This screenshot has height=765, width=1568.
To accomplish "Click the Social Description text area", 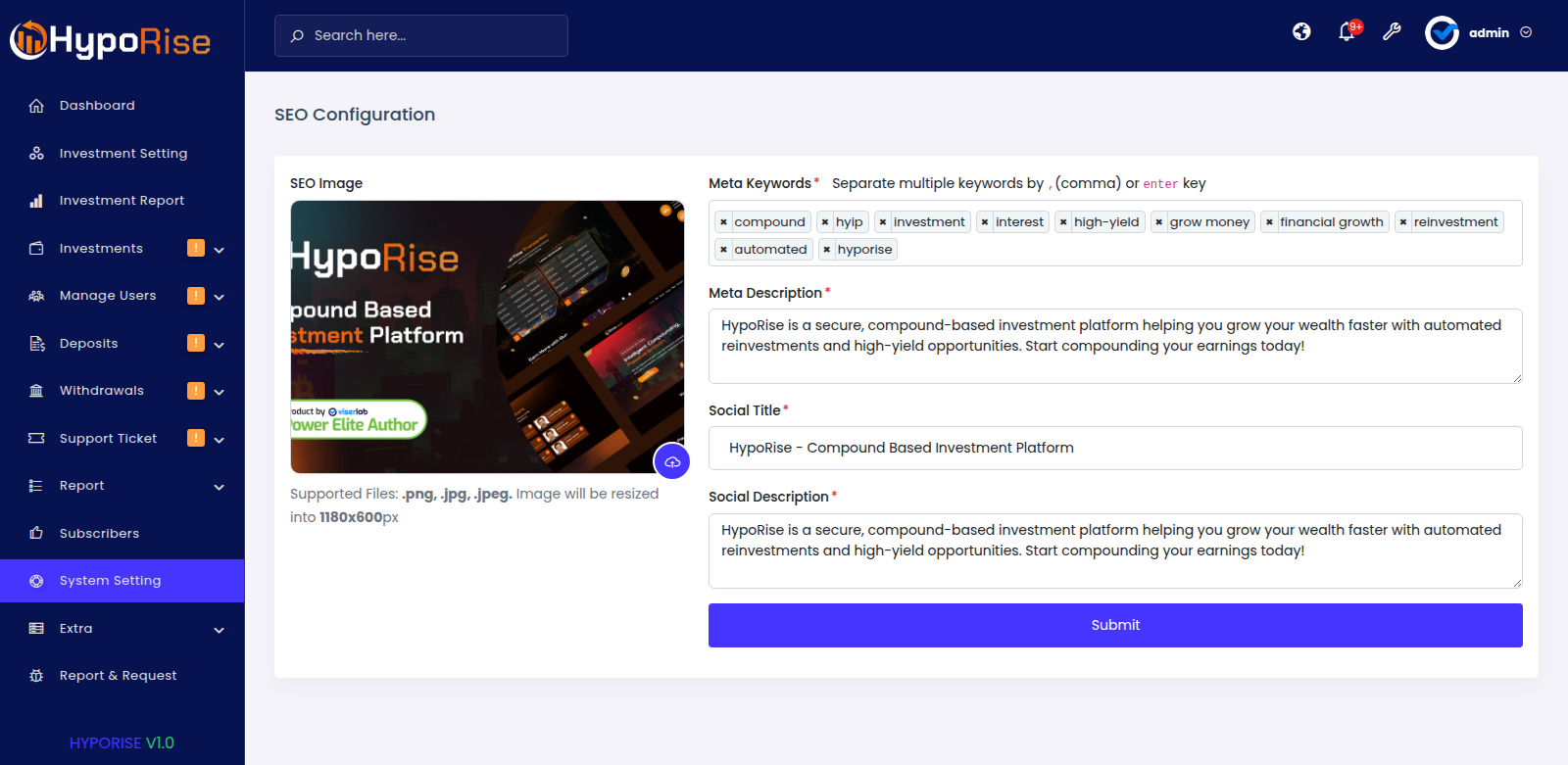I will [1115, 550].
